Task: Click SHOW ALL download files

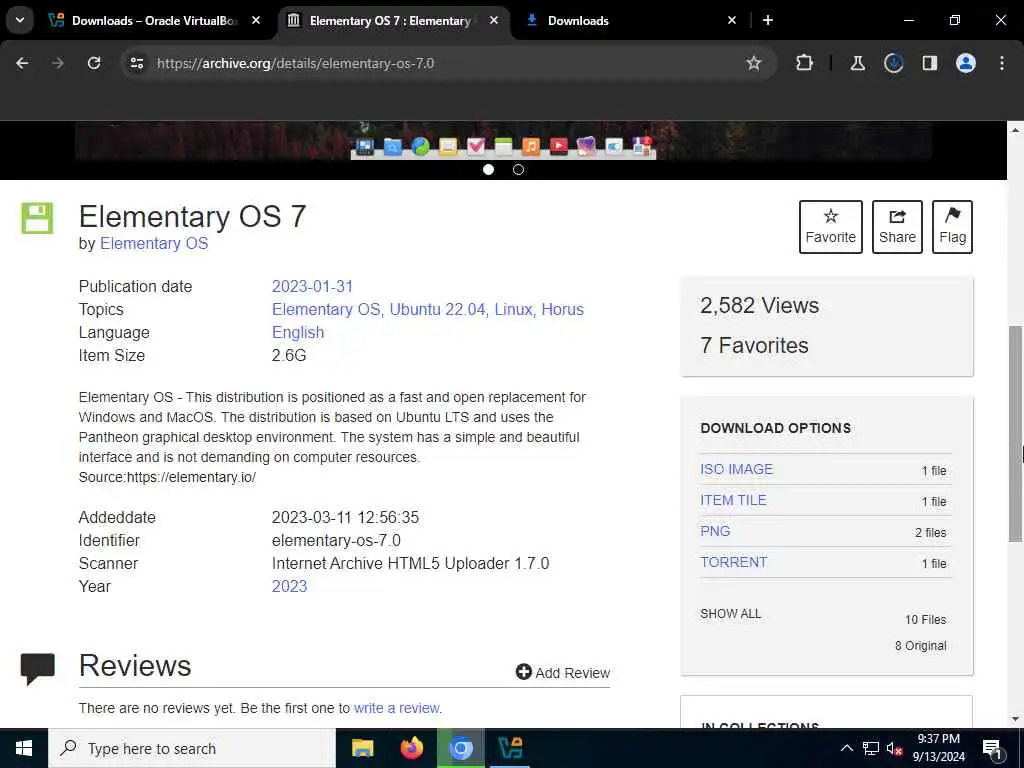Action: click(731, 614)
